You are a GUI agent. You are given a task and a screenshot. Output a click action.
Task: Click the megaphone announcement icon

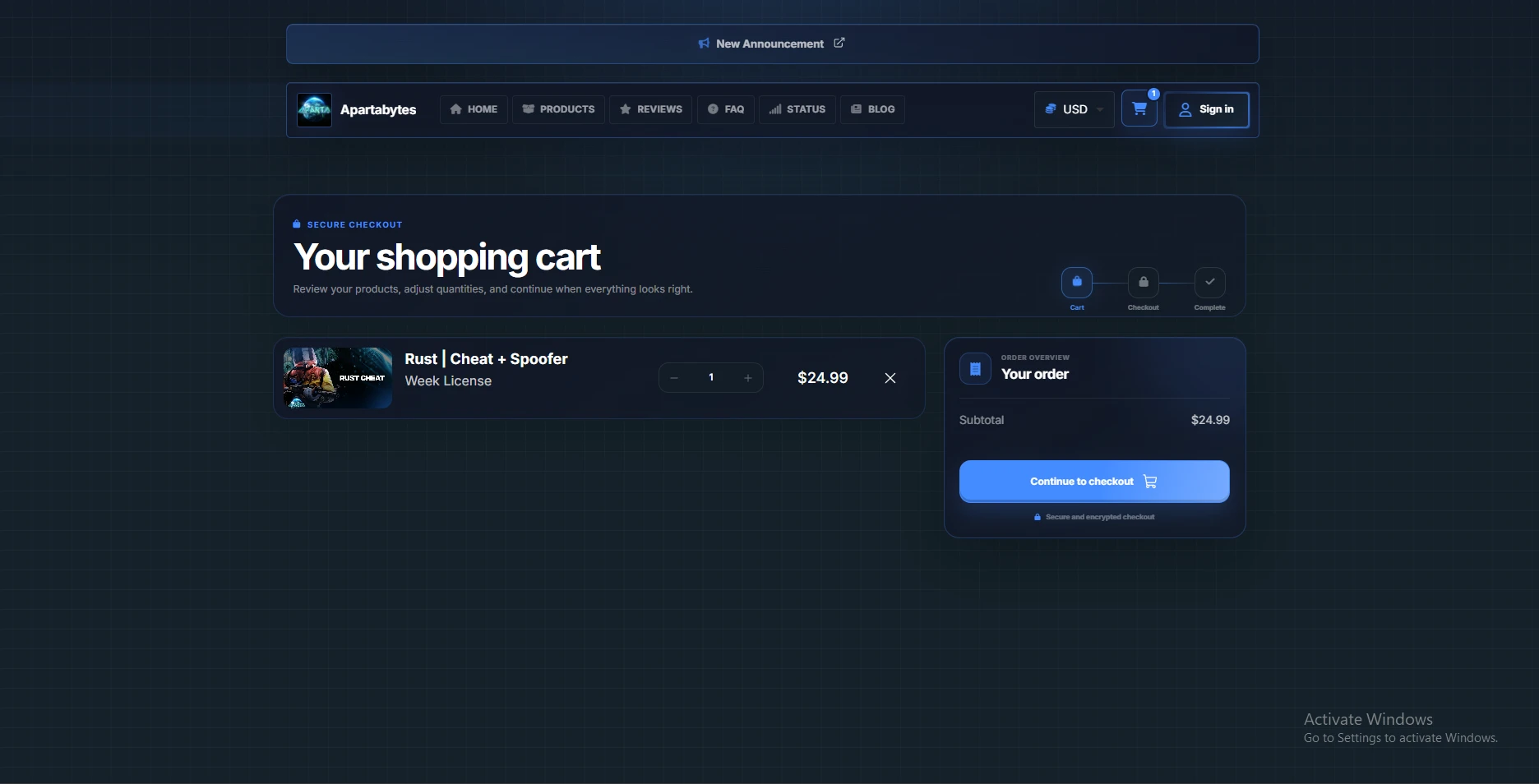click(x=704, y=44)
